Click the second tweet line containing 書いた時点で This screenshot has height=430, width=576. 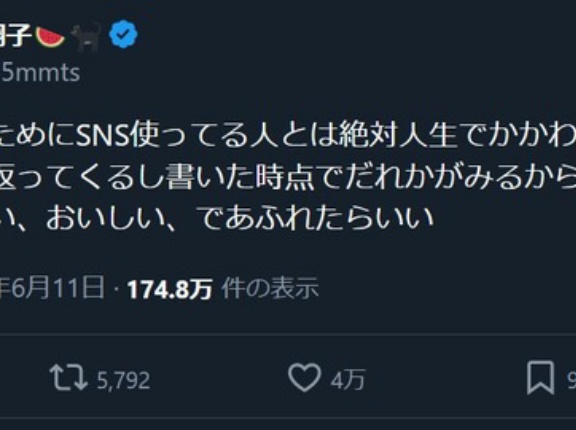pos(288,177)
